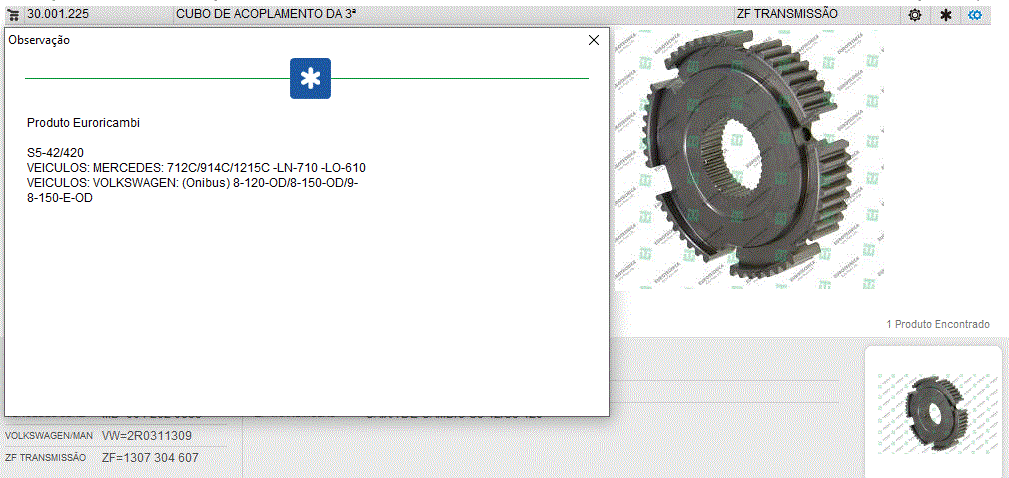Click the VOLKSWAGEN/MAN manufacturer label
The height and width of the screenshot is (478, 1009).
point(48,436)
